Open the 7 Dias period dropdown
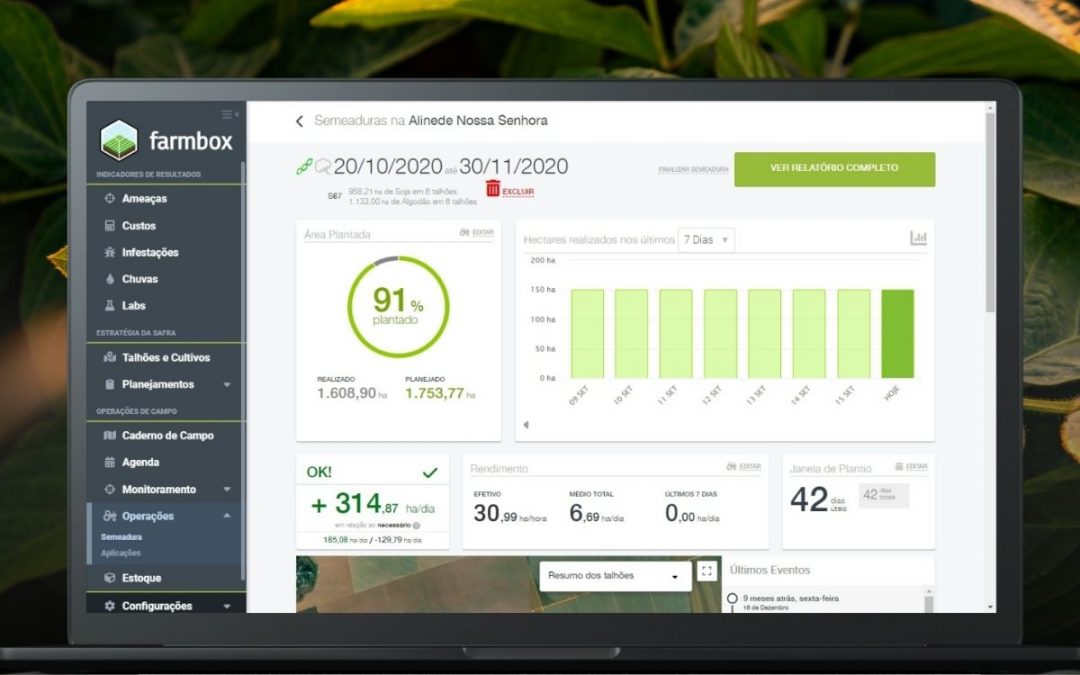 (706, 240)
